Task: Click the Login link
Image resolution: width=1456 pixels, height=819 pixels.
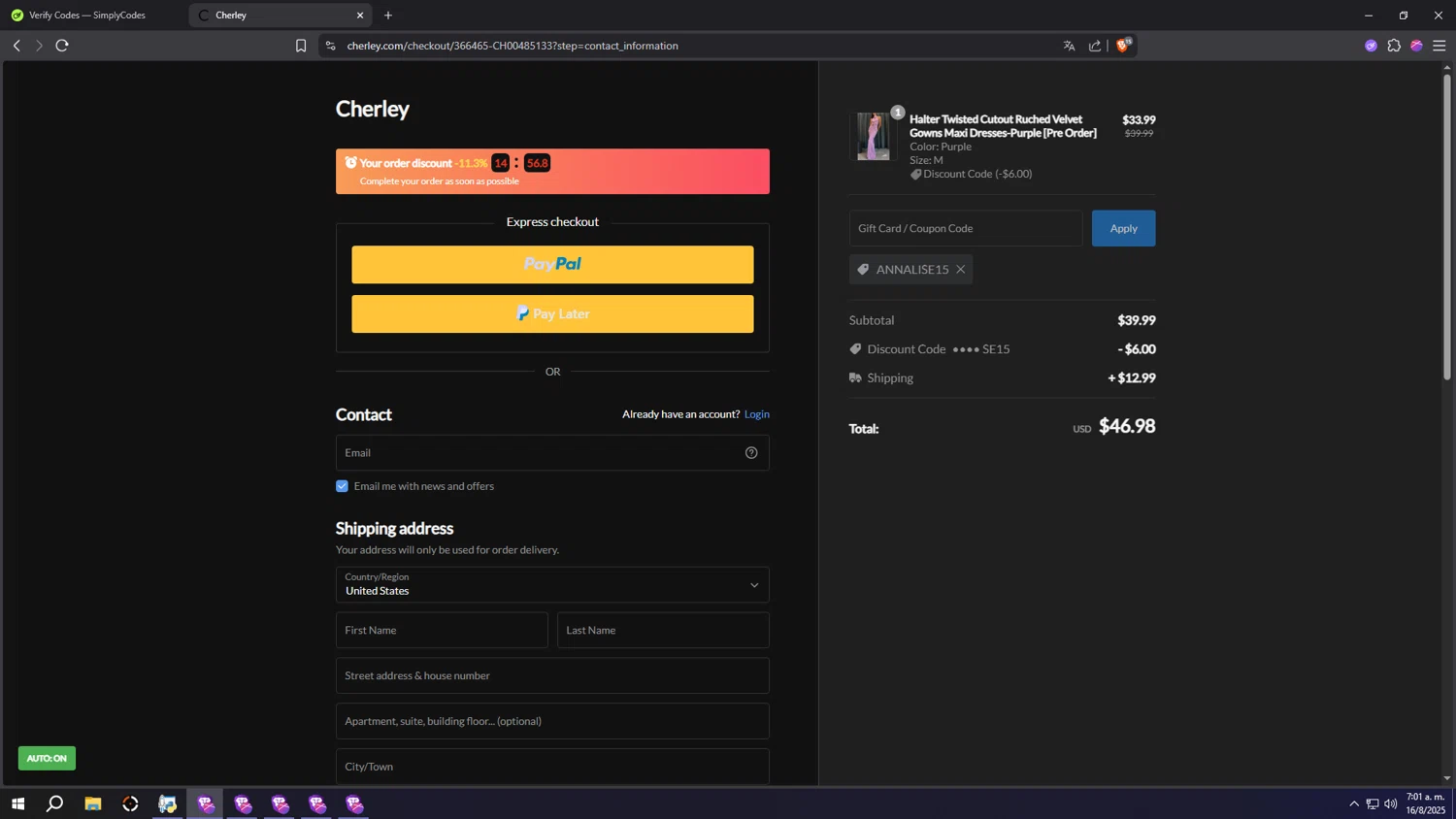Action: [x=756, y=414]
